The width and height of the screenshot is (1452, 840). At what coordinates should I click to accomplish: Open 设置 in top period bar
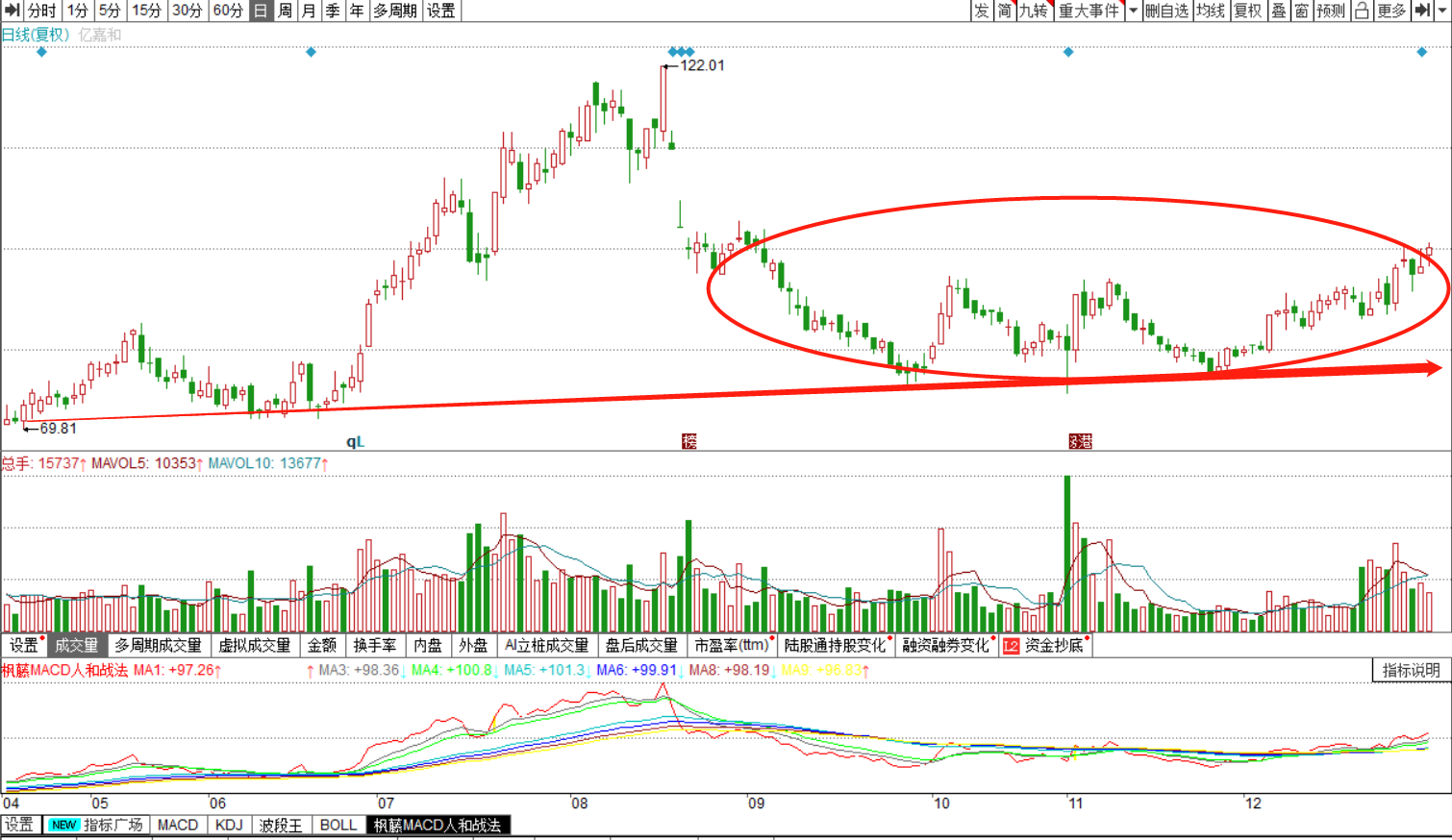click(441, 11)
